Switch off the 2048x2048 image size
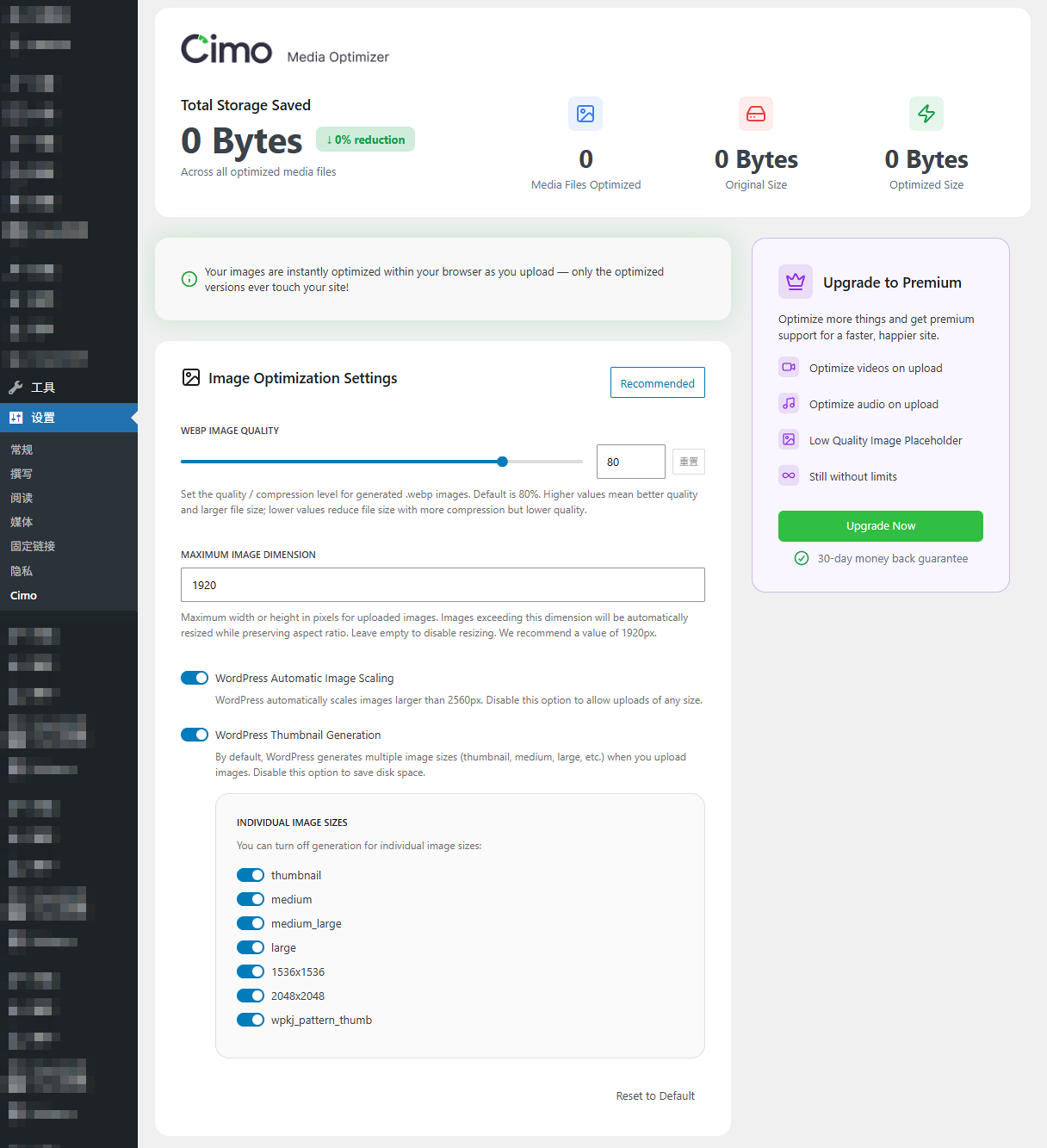The width and height of the screenshot is (1047, 1148). 251,996
